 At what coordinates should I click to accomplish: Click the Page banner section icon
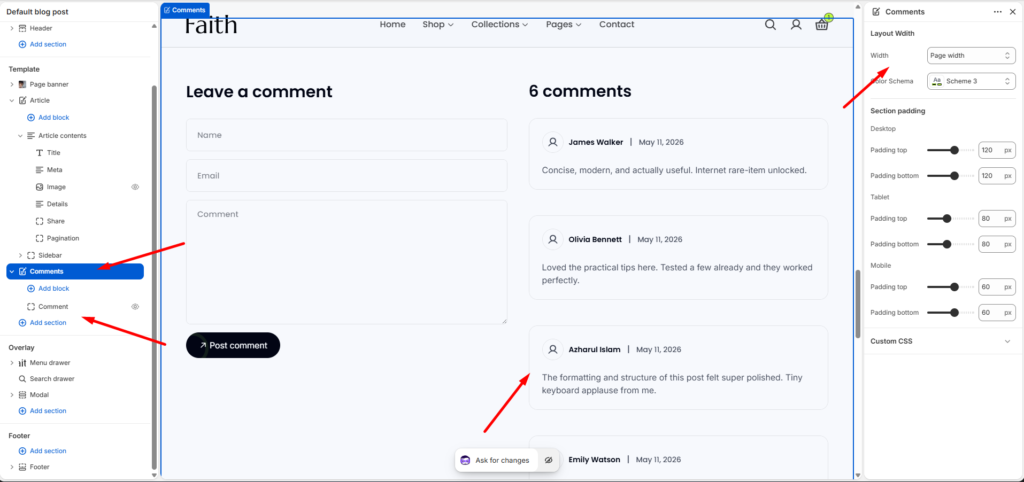click(x=22, y=84)
